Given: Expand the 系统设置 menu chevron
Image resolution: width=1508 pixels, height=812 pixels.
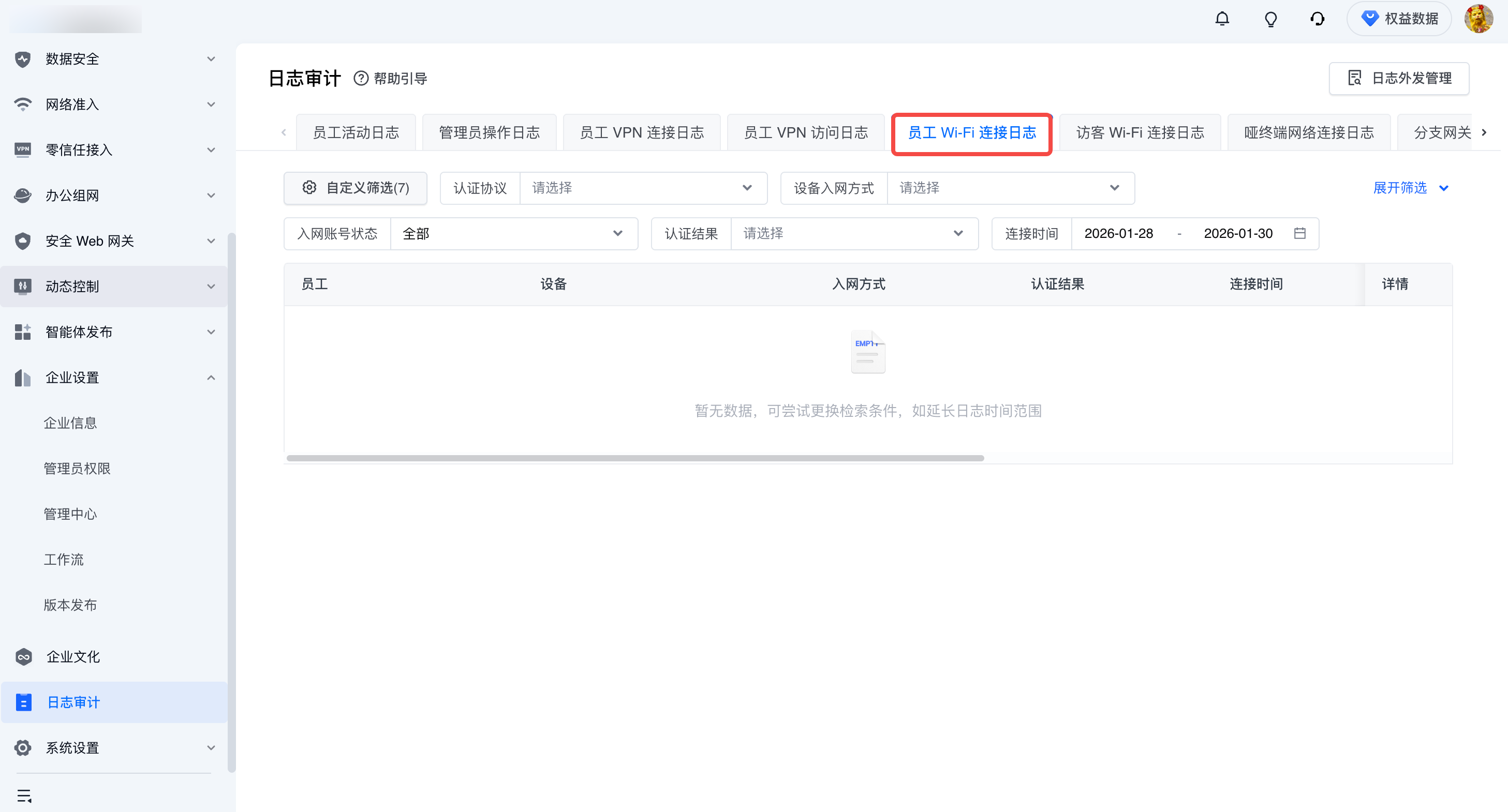Looking at the screenshot, I should pyautogui.click(x=211, y=748).
